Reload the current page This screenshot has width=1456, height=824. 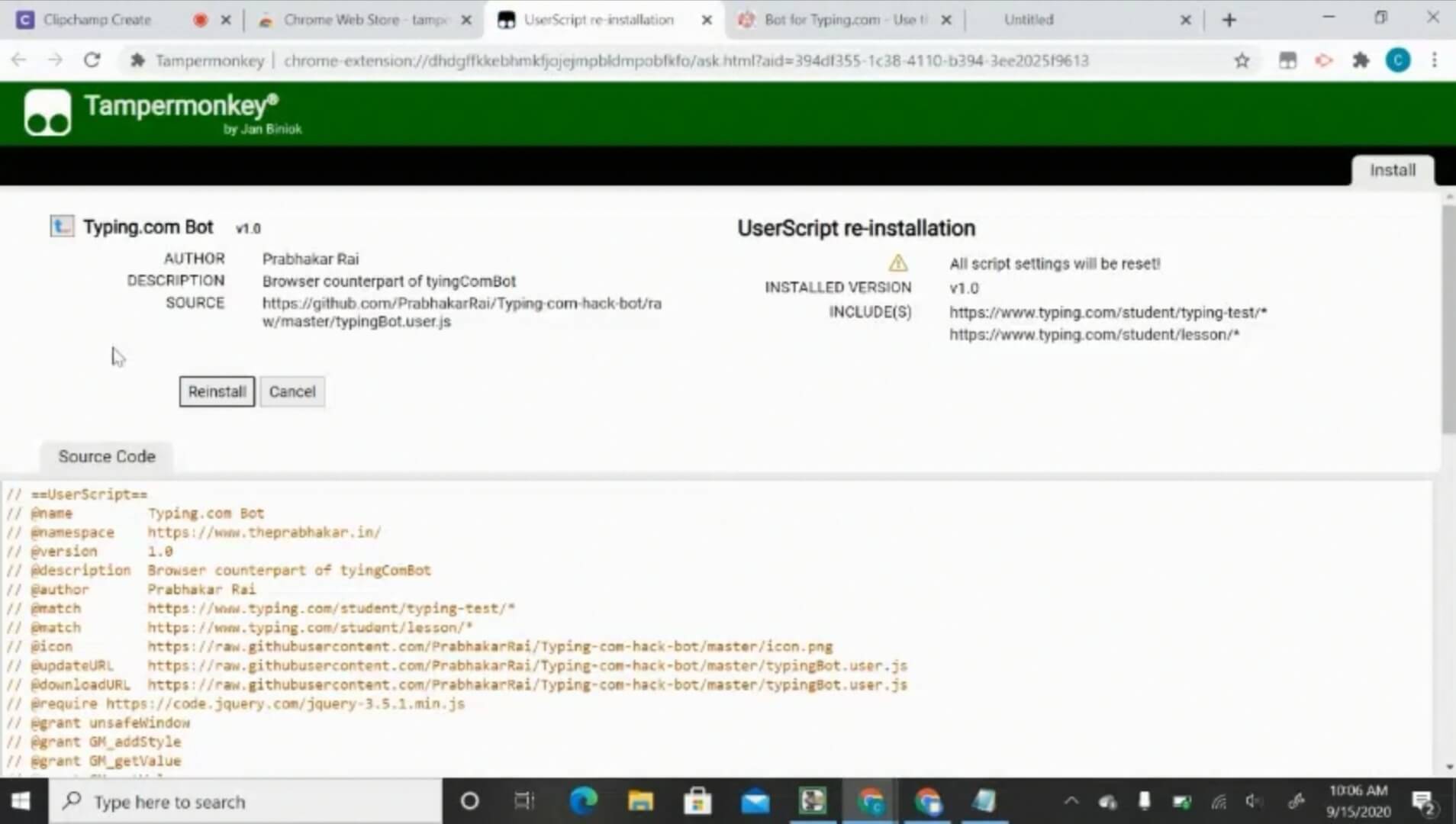coord(92,60)
